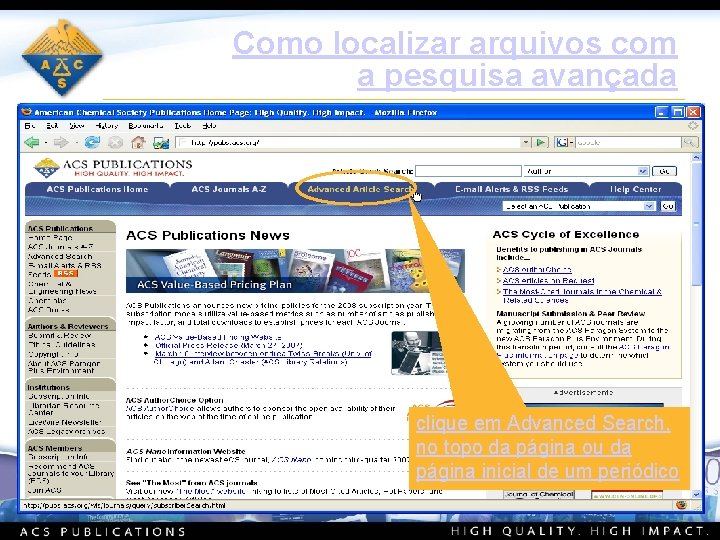
Task: Open the ACS Publications Home tab
Action: coord(97,189)
